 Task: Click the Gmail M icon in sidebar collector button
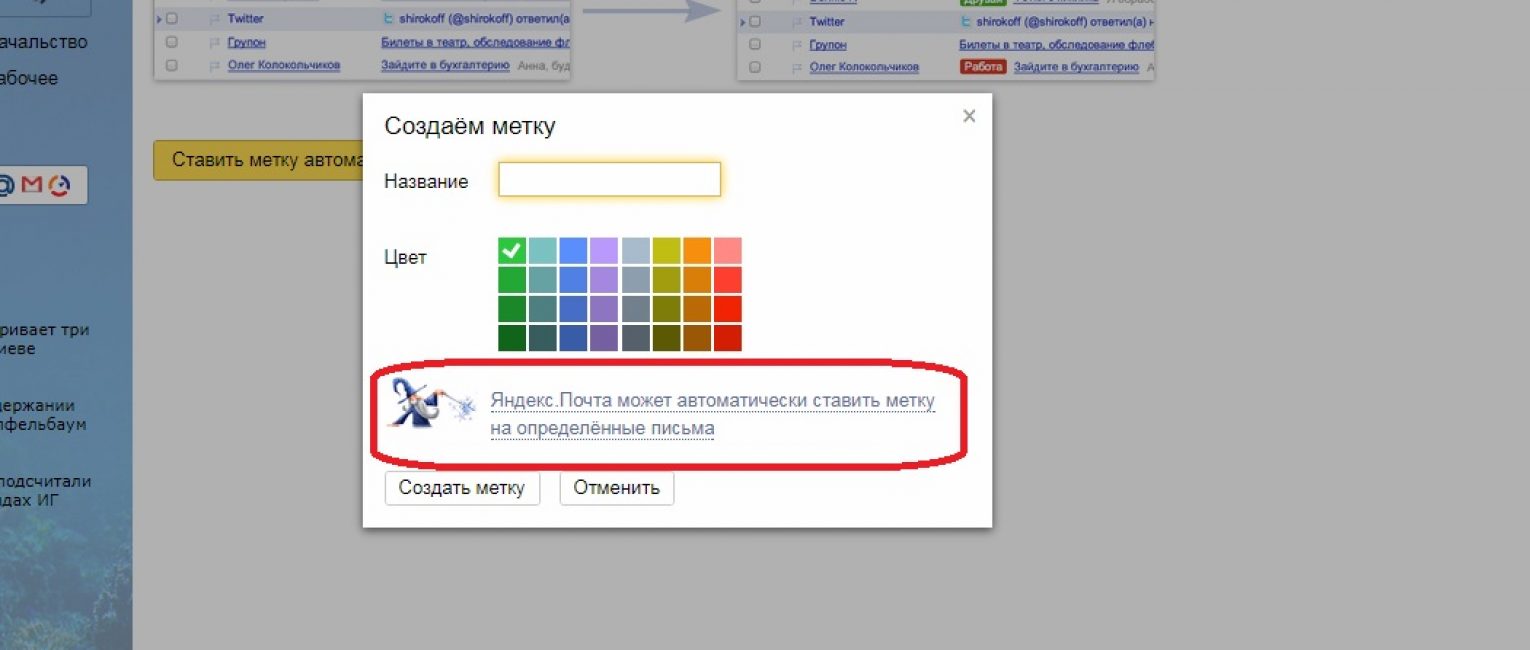click(x=32, y=185)
